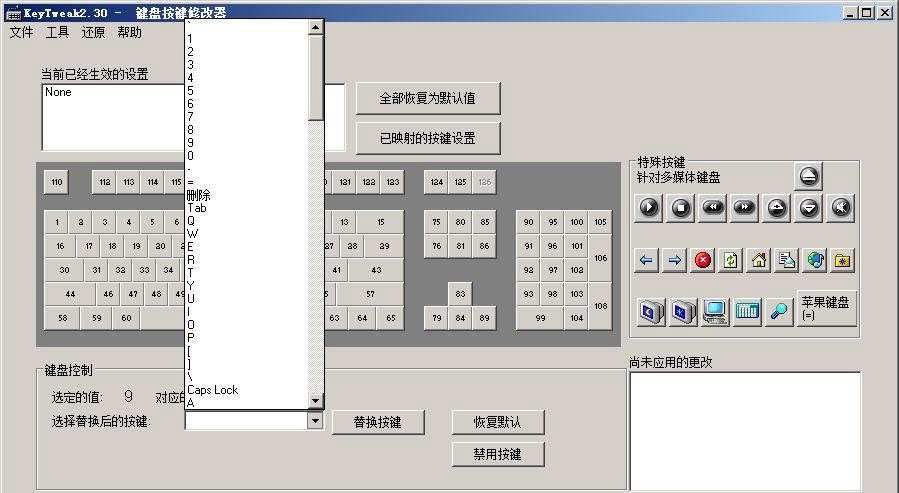Choose the magnifier Search key icon
899x493 pixels.
point(779,312)
